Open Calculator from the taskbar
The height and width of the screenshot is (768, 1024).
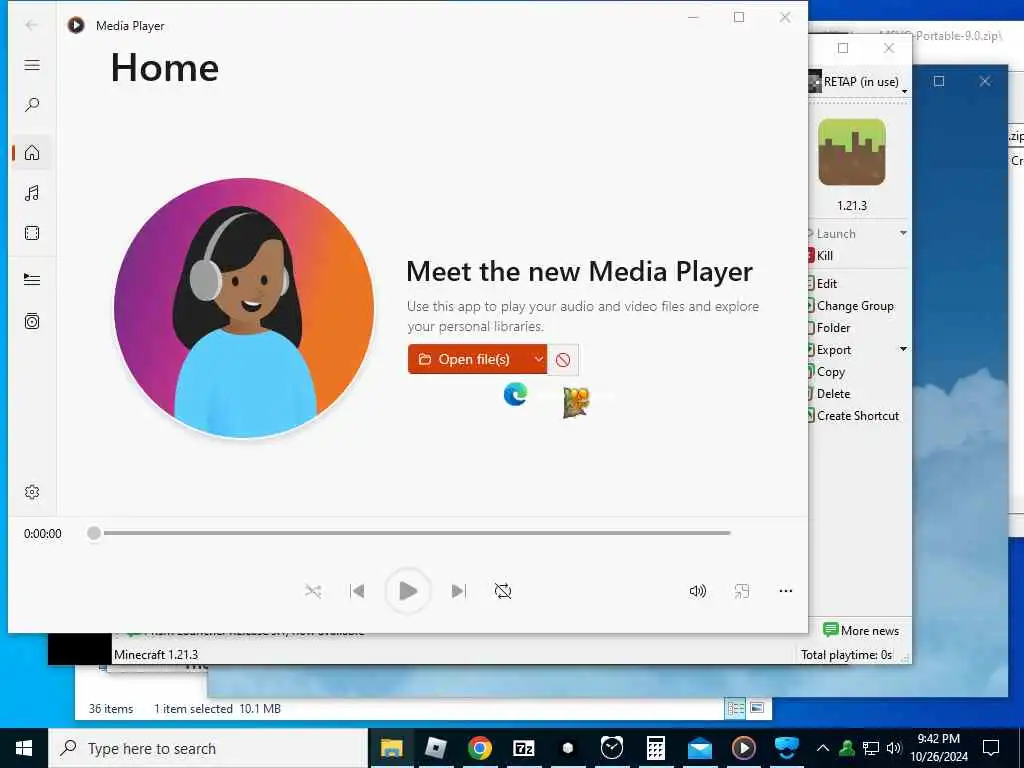coord(656,748)
